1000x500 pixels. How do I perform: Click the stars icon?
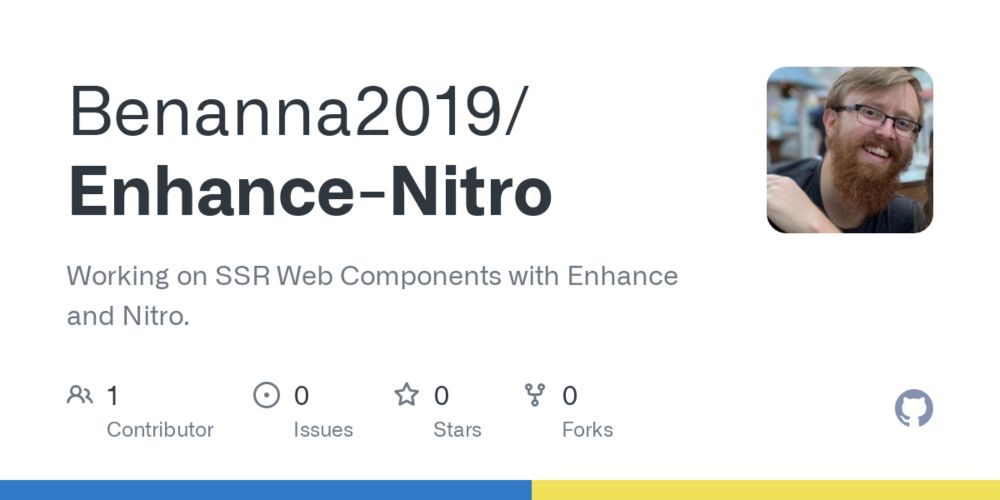coord(406,395)
